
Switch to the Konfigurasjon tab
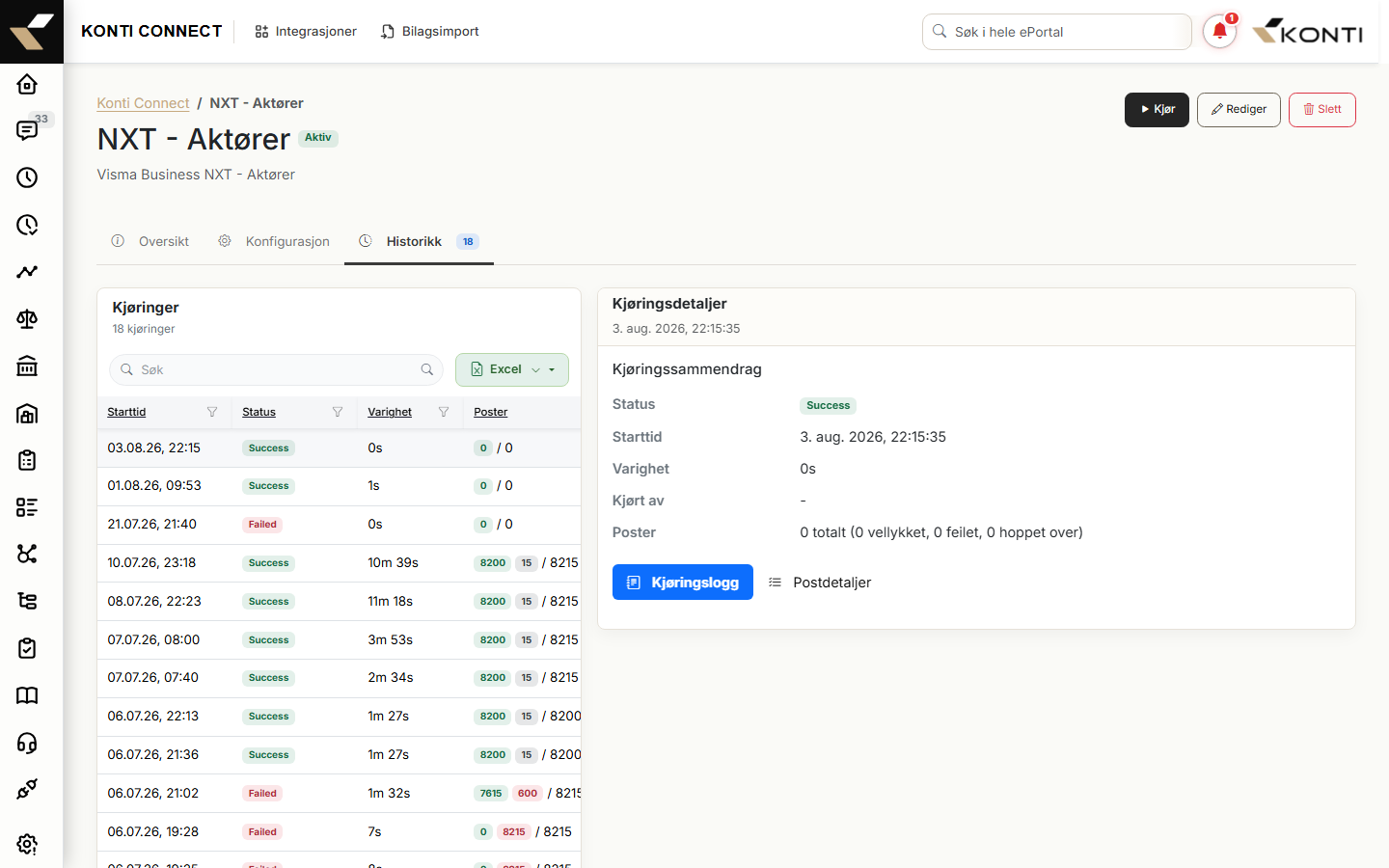(274, 241)
